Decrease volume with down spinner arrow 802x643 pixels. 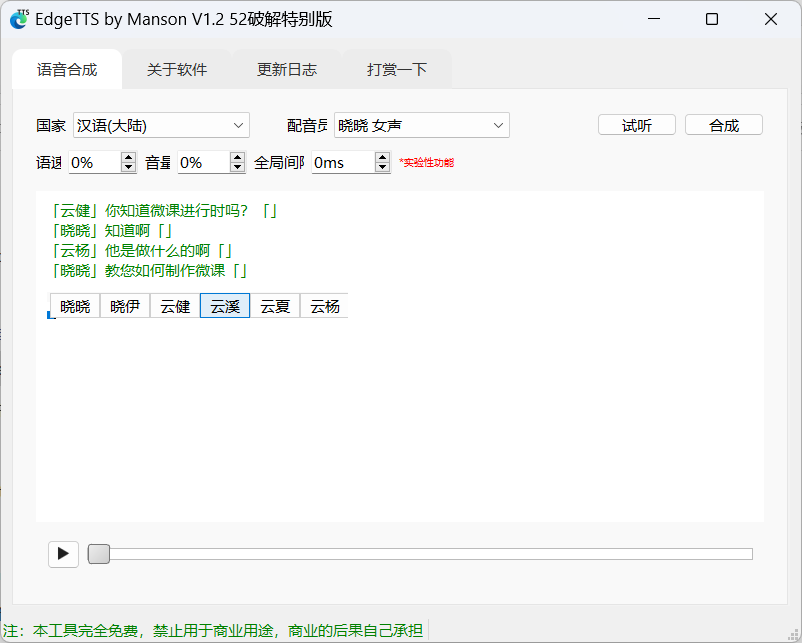(237, 167)
